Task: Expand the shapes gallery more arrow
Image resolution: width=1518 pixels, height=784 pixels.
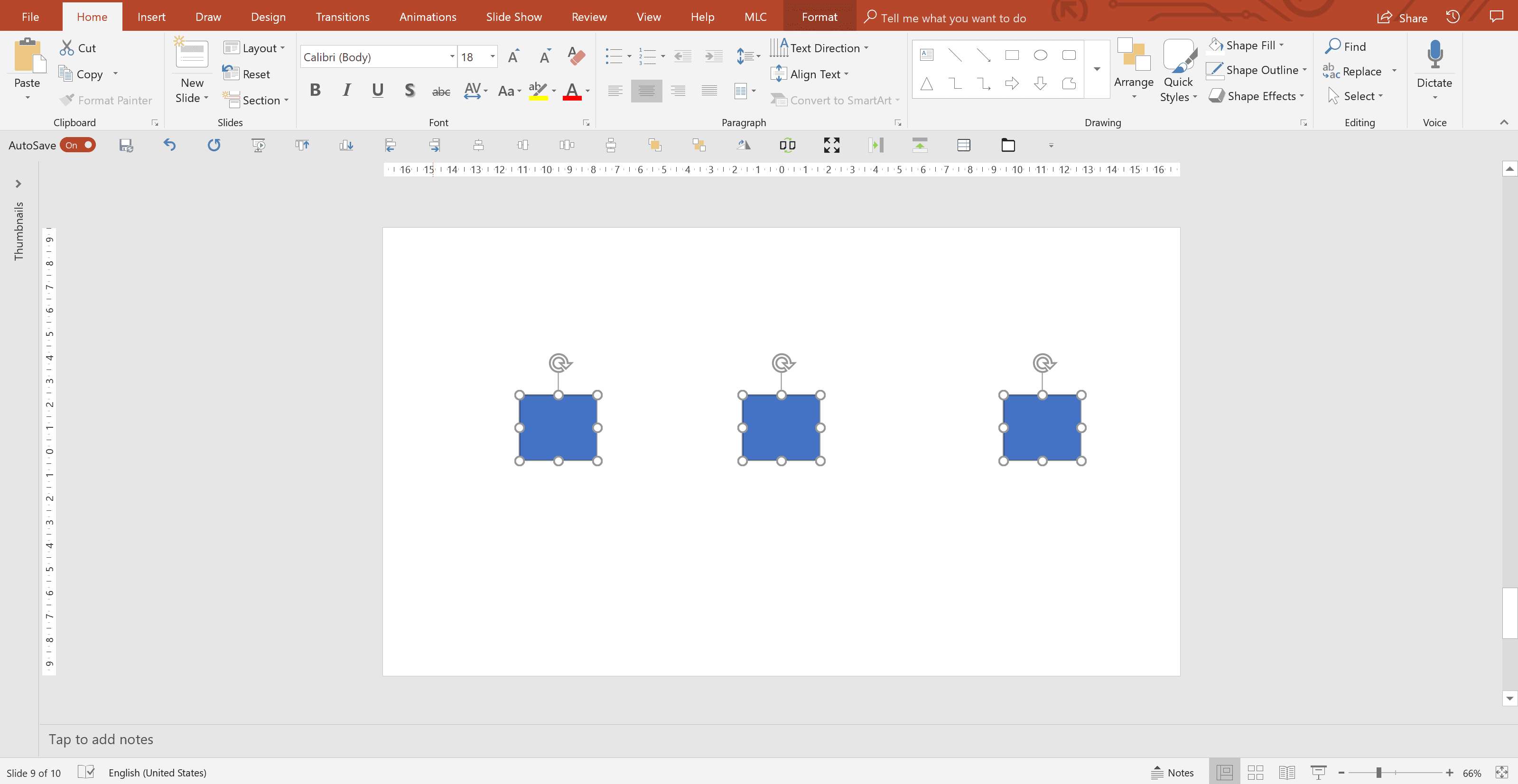Action: point(1097,69)
